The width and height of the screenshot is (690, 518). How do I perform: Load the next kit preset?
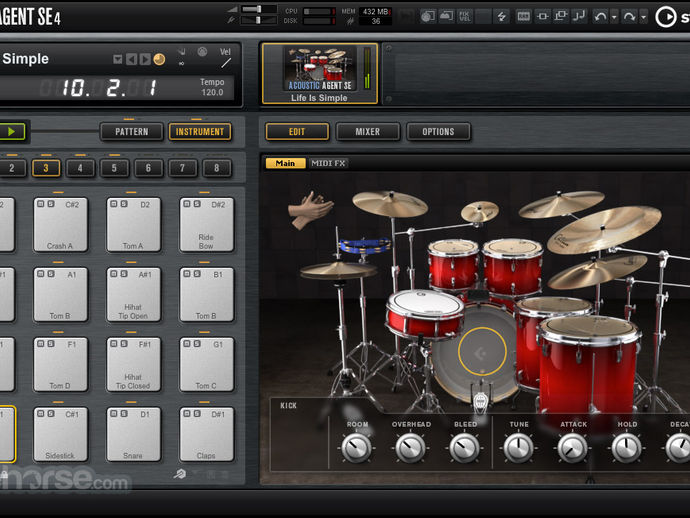(145, 59)
